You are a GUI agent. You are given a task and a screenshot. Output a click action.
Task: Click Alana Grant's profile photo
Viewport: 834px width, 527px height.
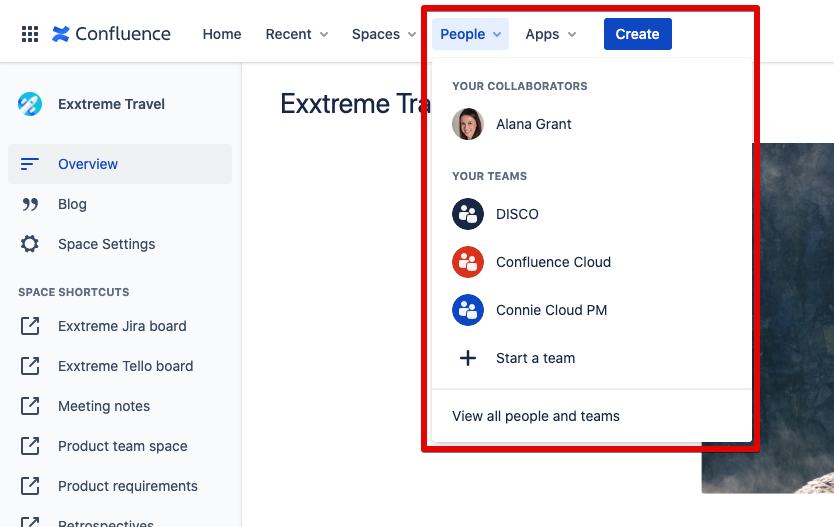(468, 124)
